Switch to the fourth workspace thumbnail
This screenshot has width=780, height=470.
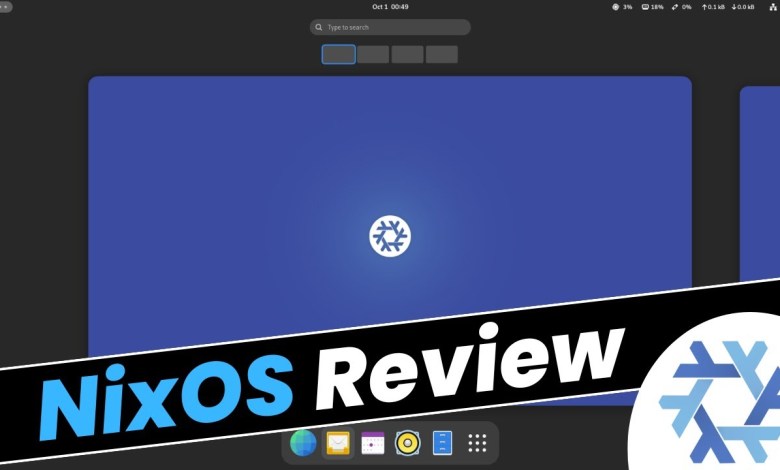(x=442, y=54)
